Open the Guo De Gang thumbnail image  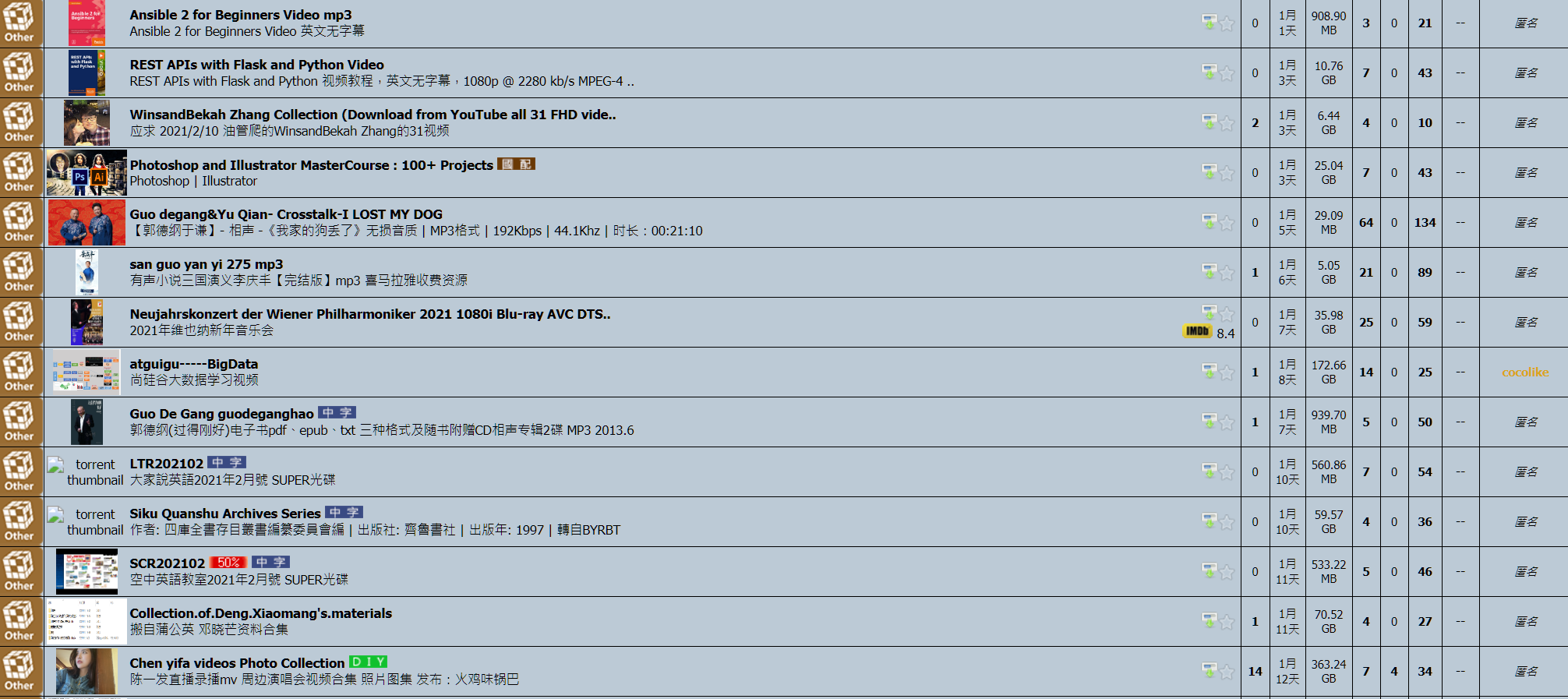[x=87, y=422]
